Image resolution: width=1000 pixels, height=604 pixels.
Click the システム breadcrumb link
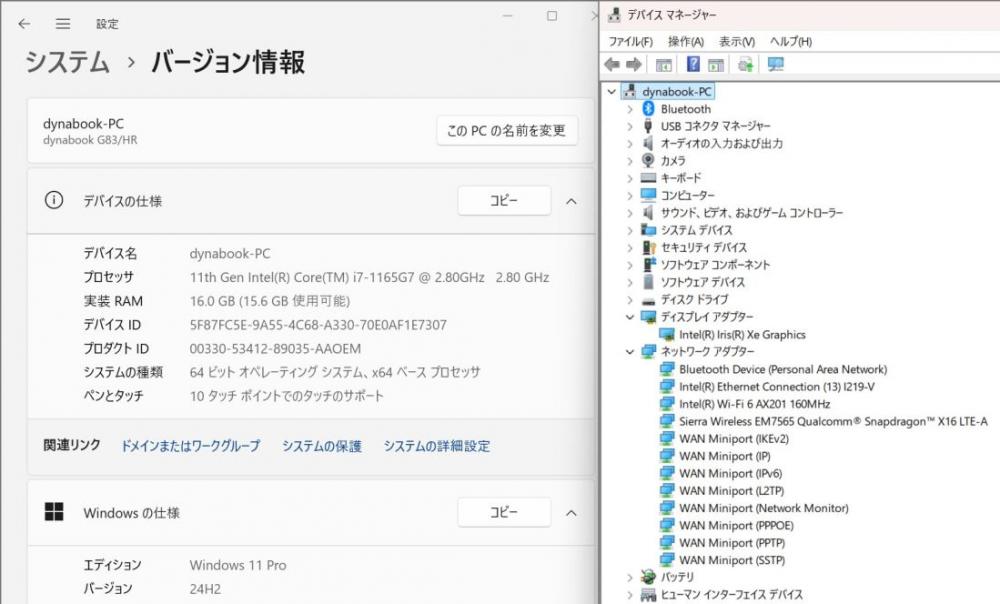(x=68, y=63)
